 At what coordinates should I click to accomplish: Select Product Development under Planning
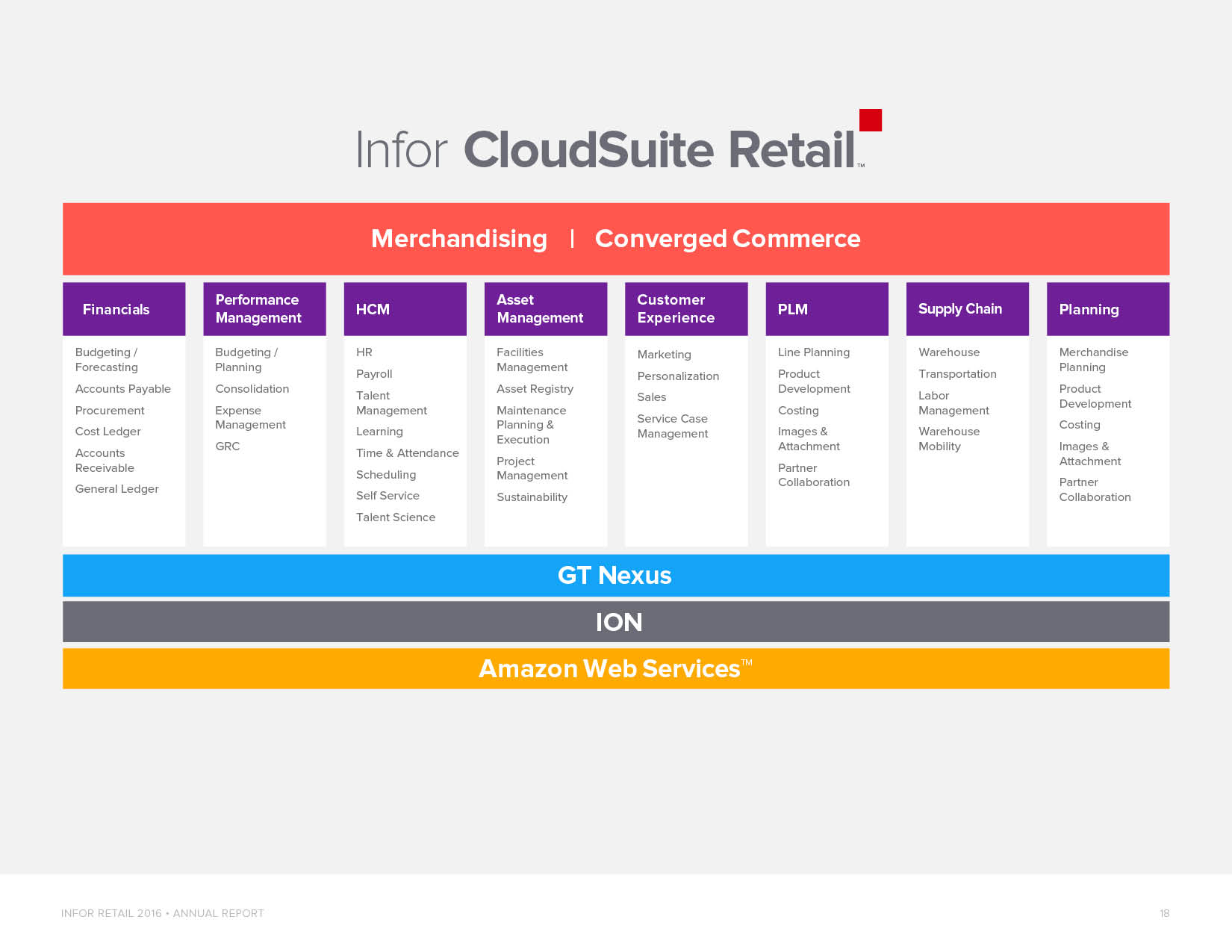[1095, 396]
